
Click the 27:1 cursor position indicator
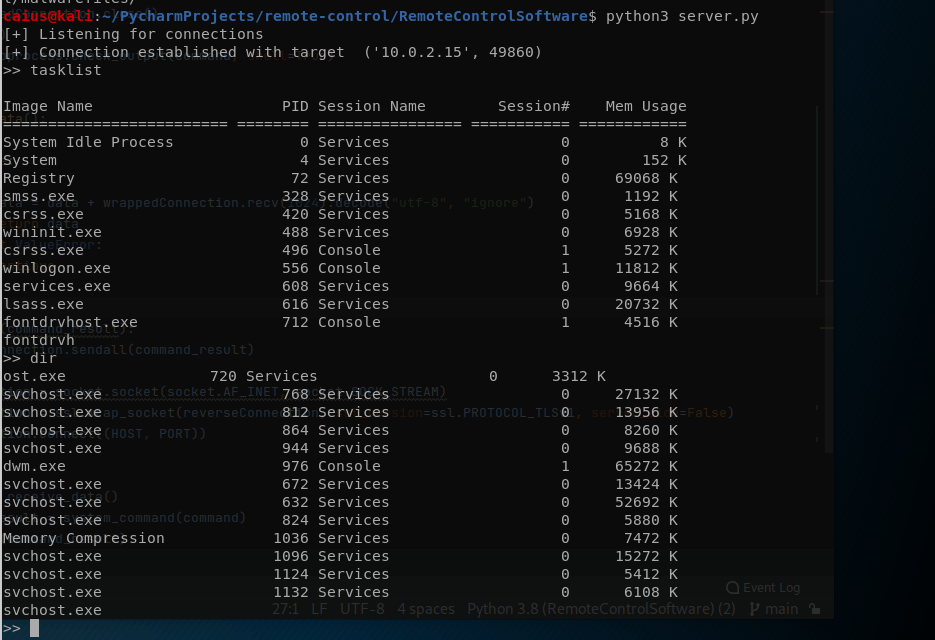[285, 609]
